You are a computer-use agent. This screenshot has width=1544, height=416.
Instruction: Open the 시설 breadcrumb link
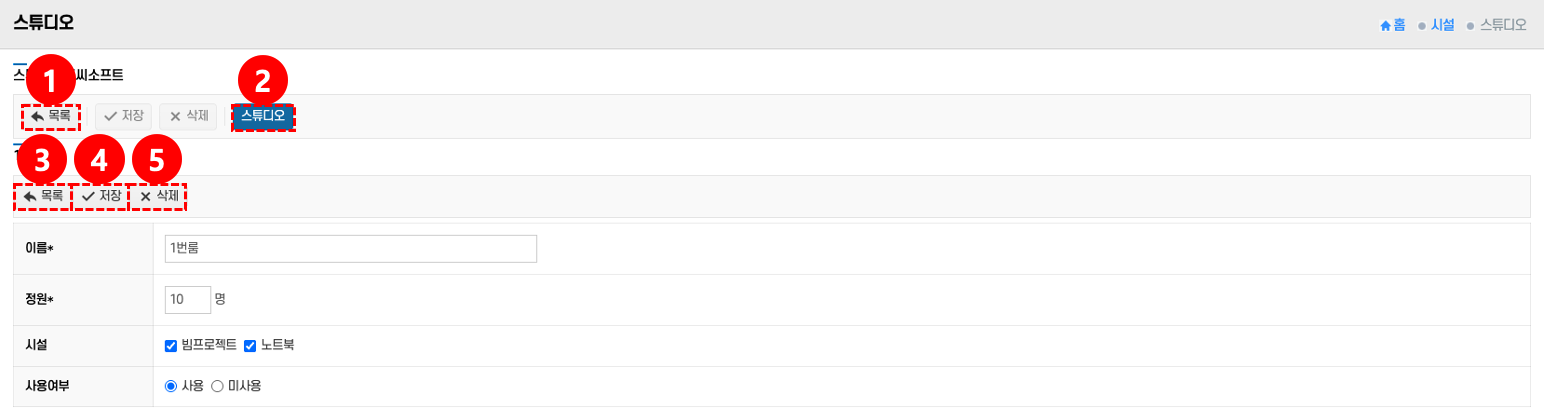[1442, 25]
